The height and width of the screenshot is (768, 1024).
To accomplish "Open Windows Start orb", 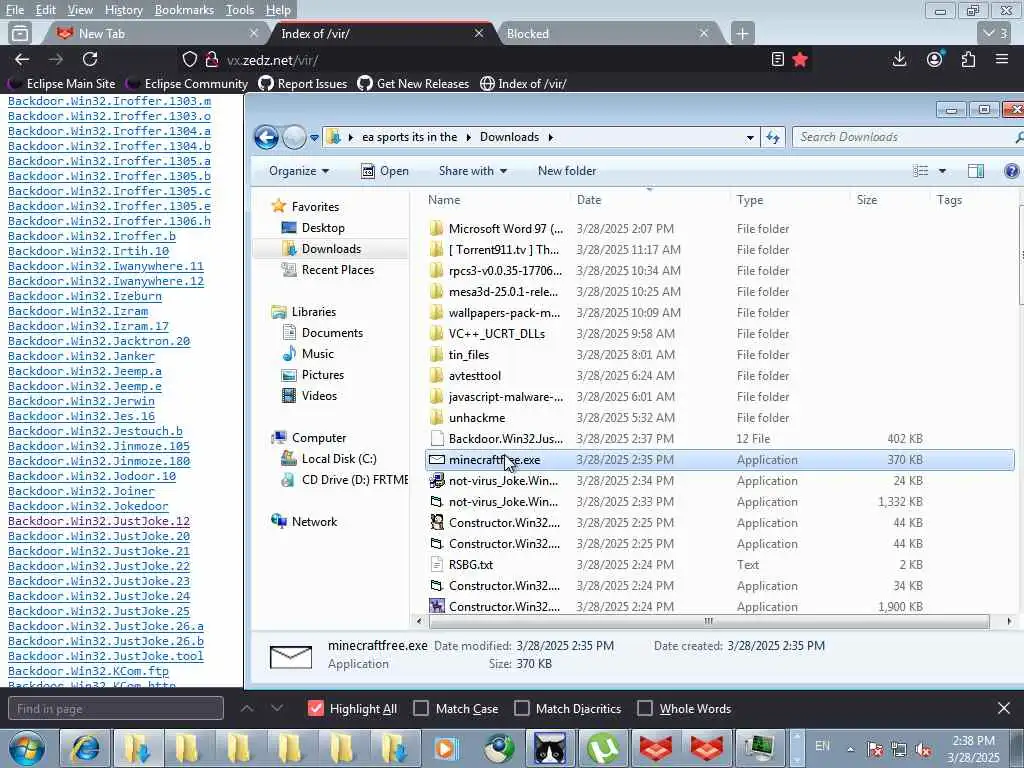I will pyautogui.click(x=27, y=748).
